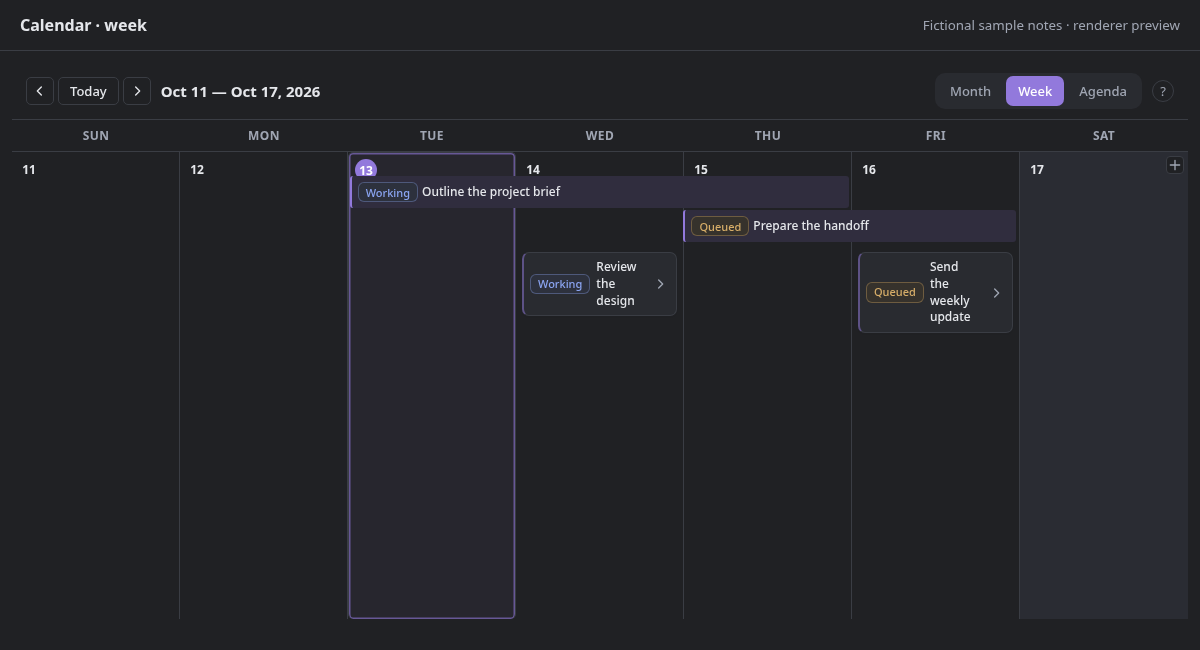This screenshot has height=650, width=1200.
Task: Click the FRI column header
Action: click(936, 136)
